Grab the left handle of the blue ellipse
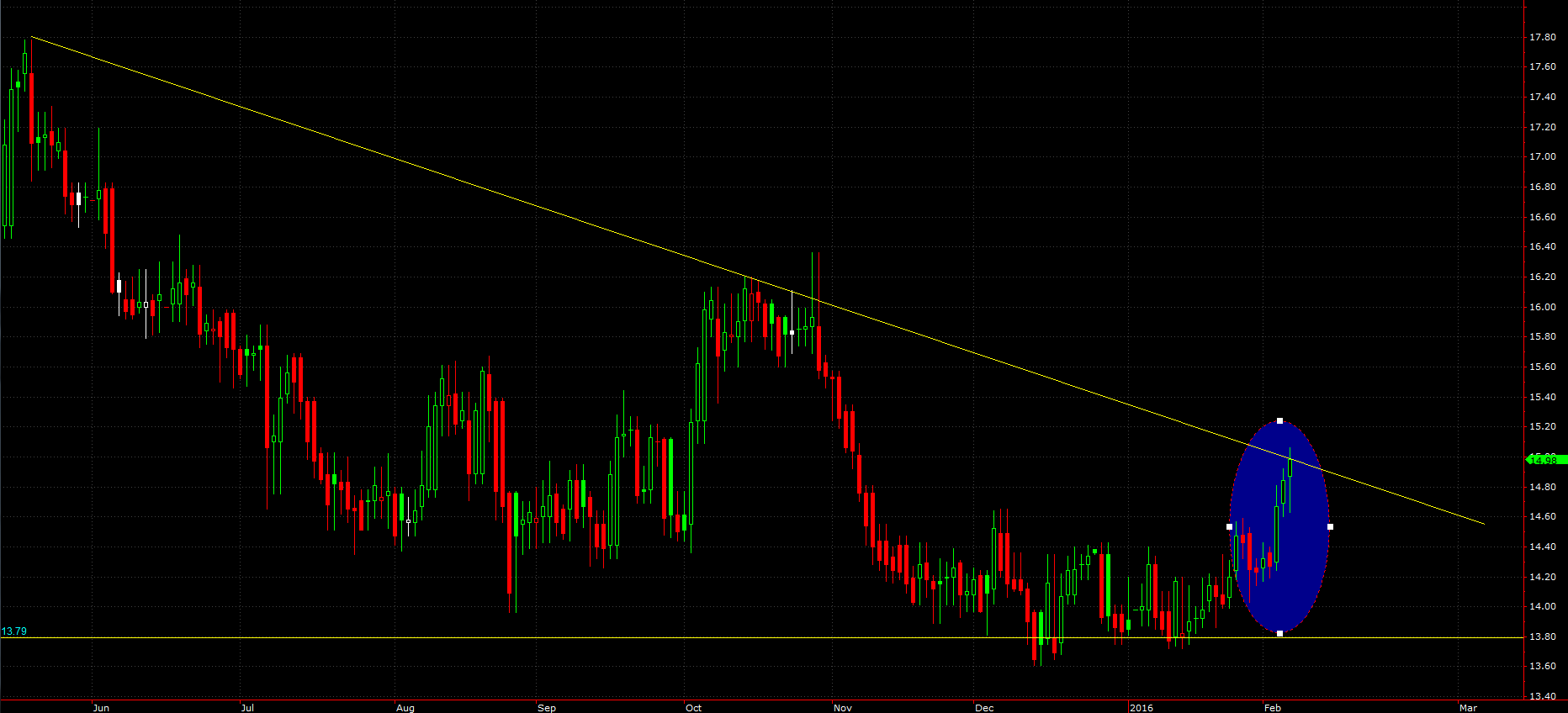This screenshot has width=1568, height=713. tap(1229, 526)
